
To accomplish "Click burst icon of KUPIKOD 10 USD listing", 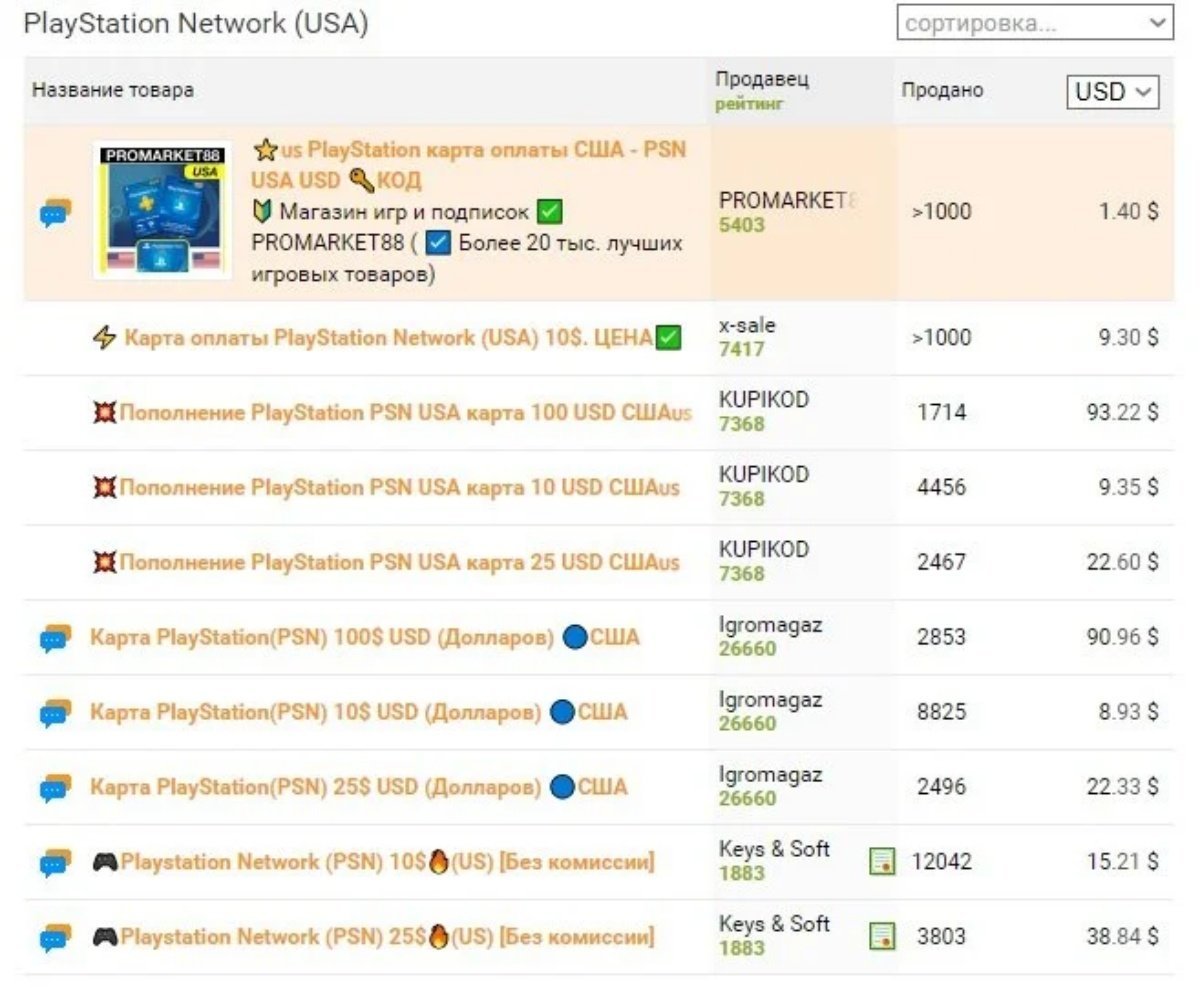I will point(104,487).
